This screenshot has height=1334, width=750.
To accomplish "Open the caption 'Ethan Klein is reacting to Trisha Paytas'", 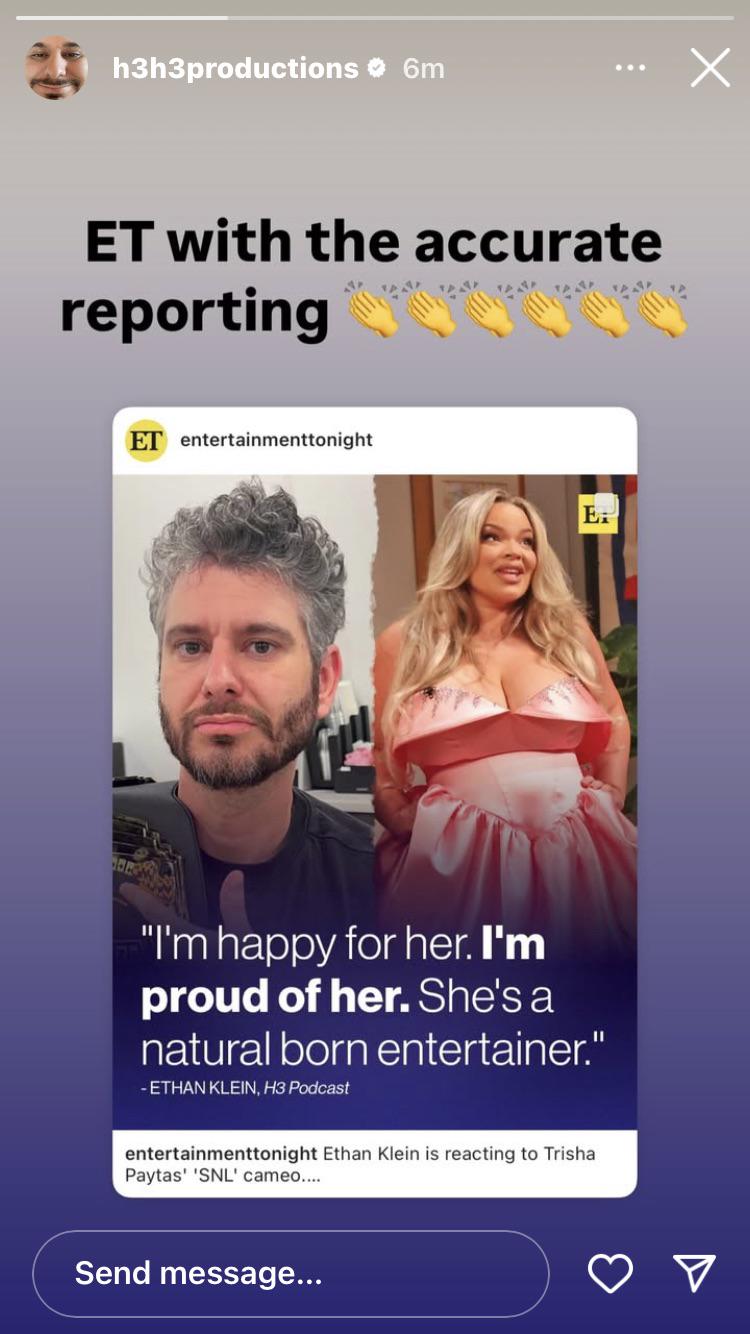I will pos(360,1164).
